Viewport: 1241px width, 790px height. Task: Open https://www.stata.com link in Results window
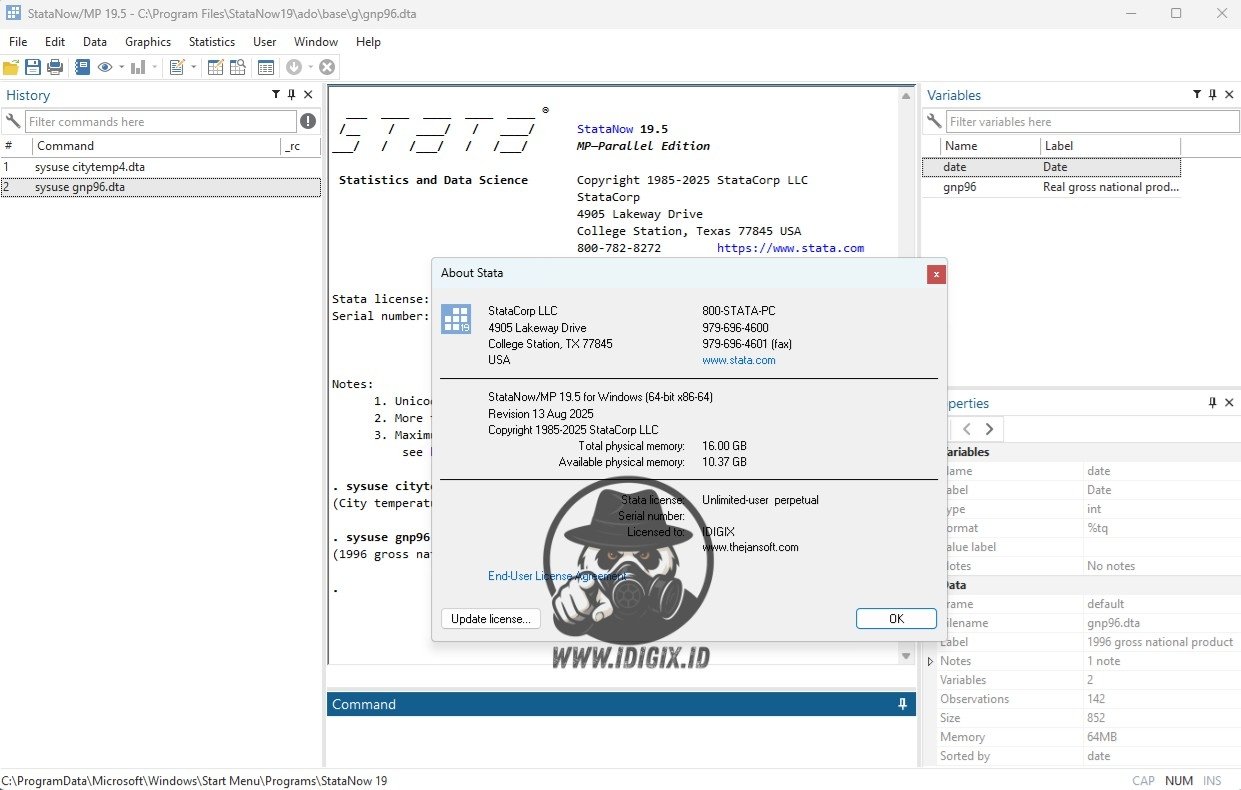point(790,248)
